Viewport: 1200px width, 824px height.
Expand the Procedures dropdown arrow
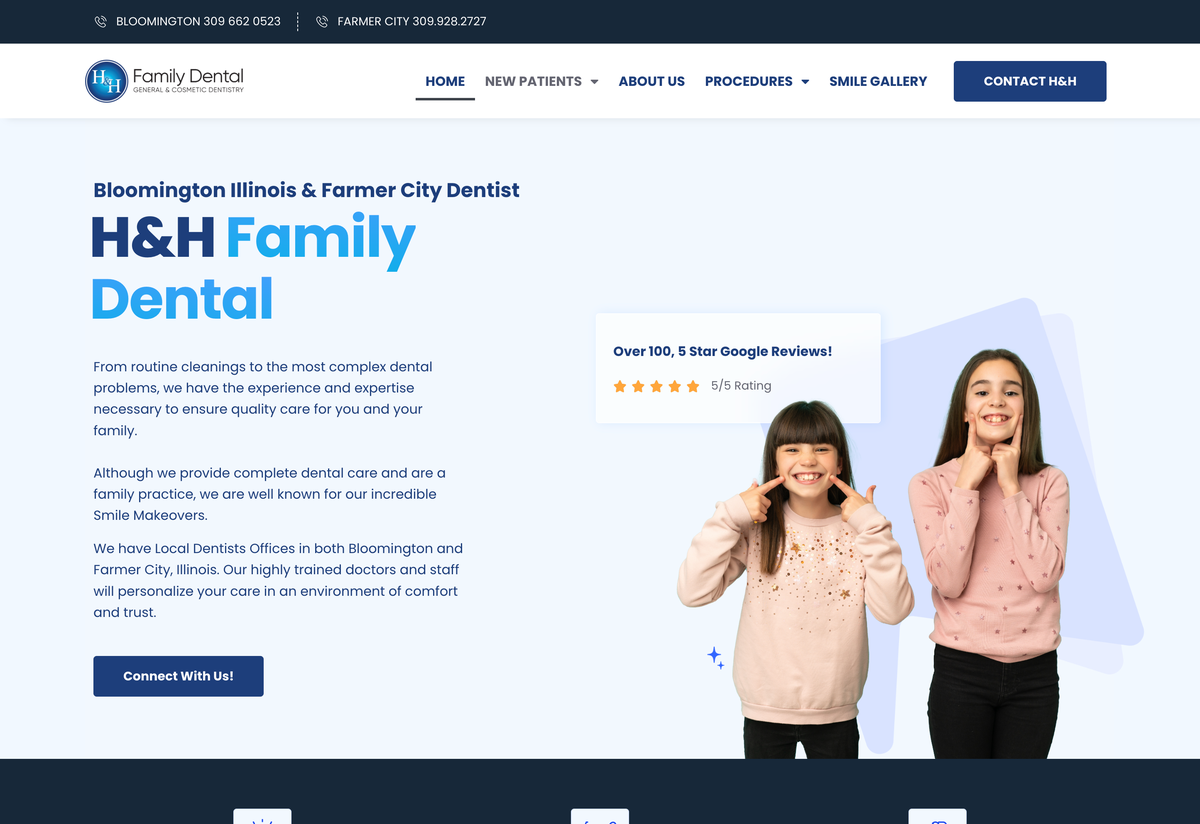pyautogui.click(x=805, y=82)
